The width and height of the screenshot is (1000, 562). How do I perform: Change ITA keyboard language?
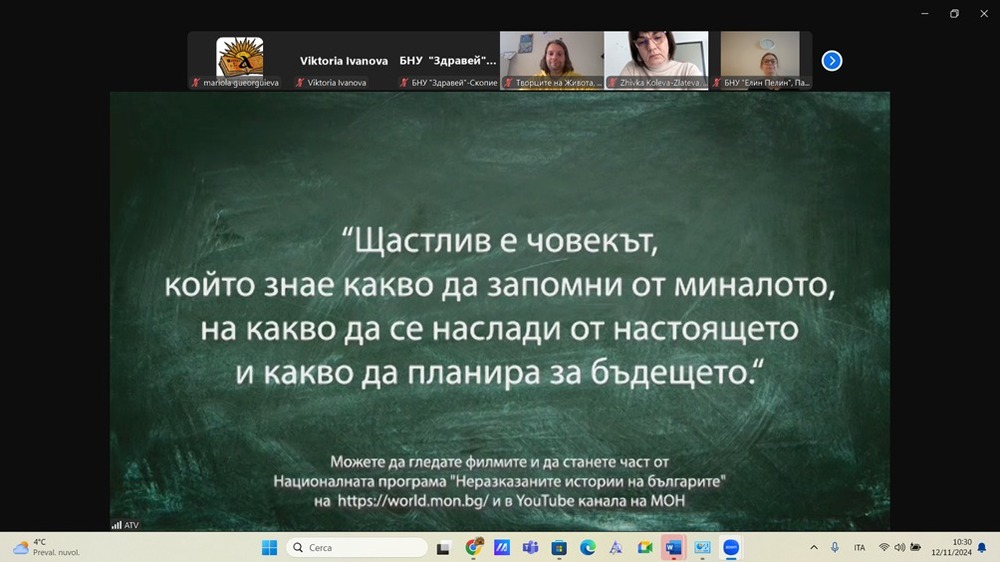pyautogui.click(x=860, y=547)
